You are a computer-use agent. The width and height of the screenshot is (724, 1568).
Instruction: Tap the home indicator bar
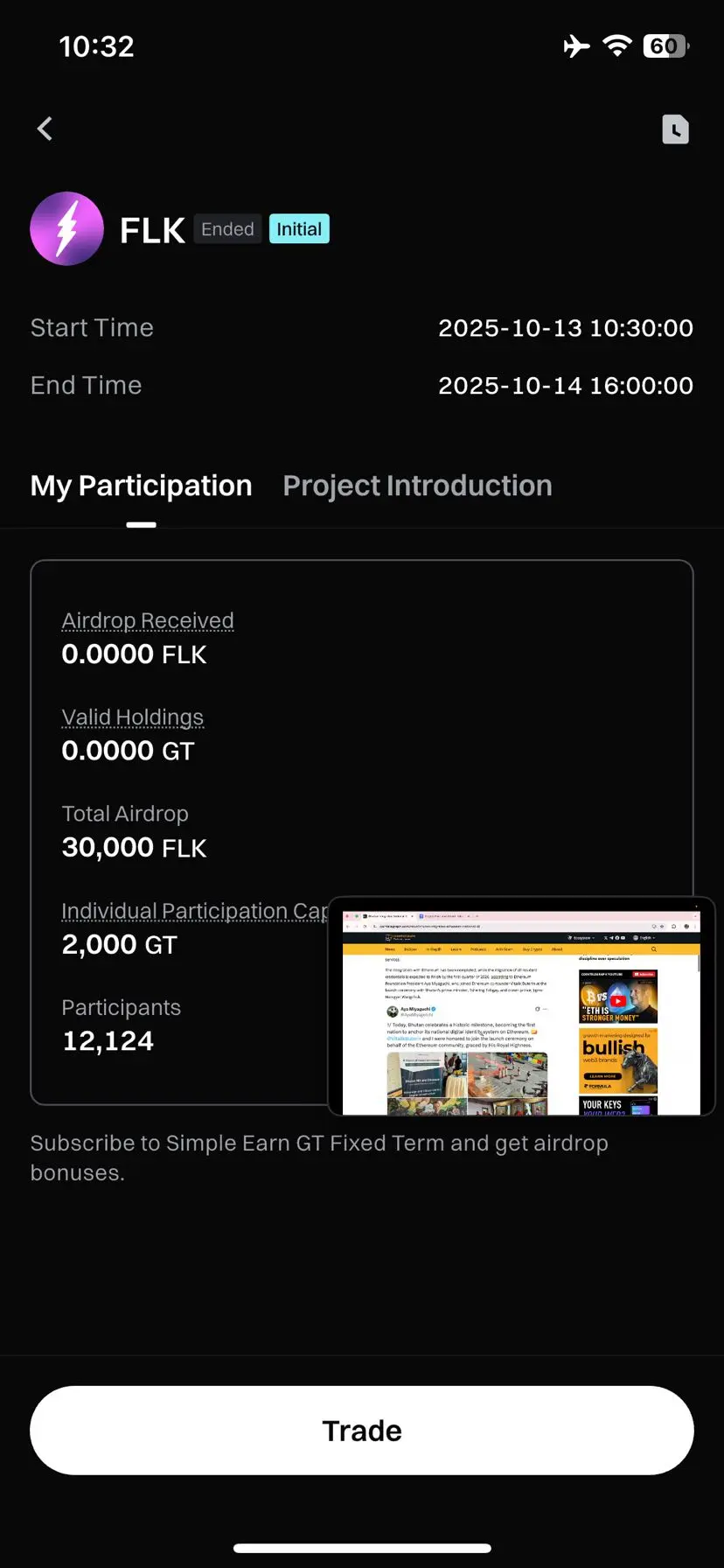pos(362,1548)
